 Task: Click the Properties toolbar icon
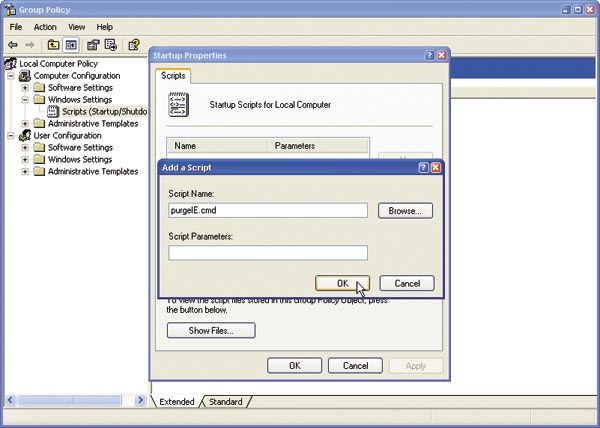(x=93, y=45)
